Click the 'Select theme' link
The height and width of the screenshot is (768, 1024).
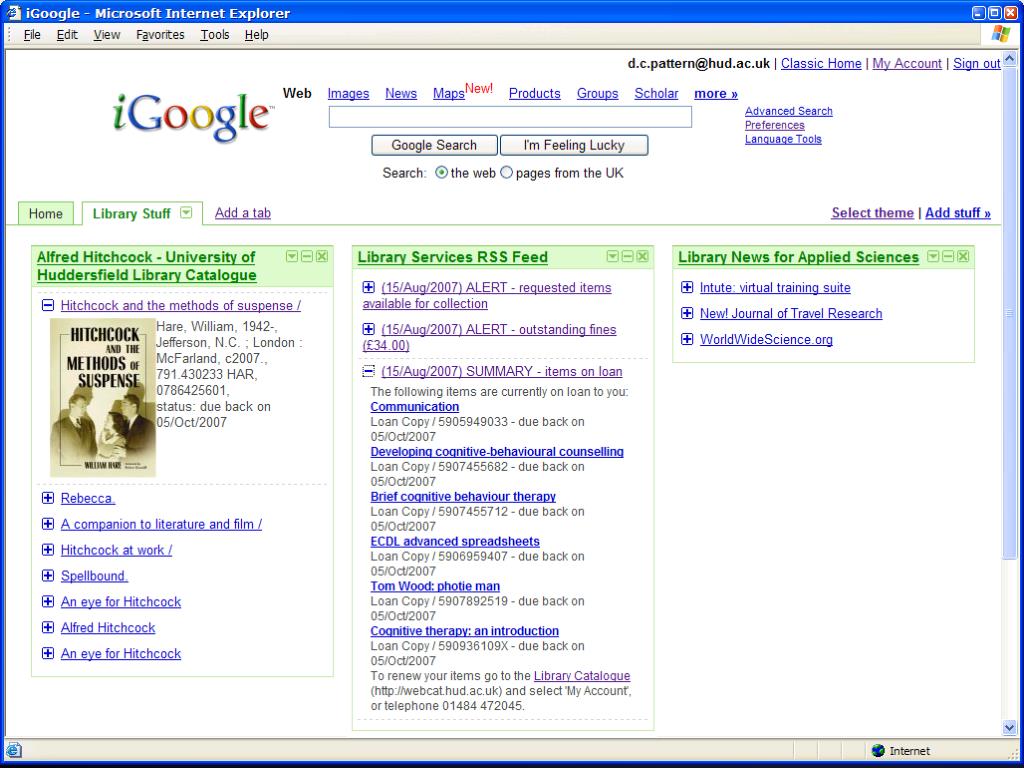click(872, 213)
